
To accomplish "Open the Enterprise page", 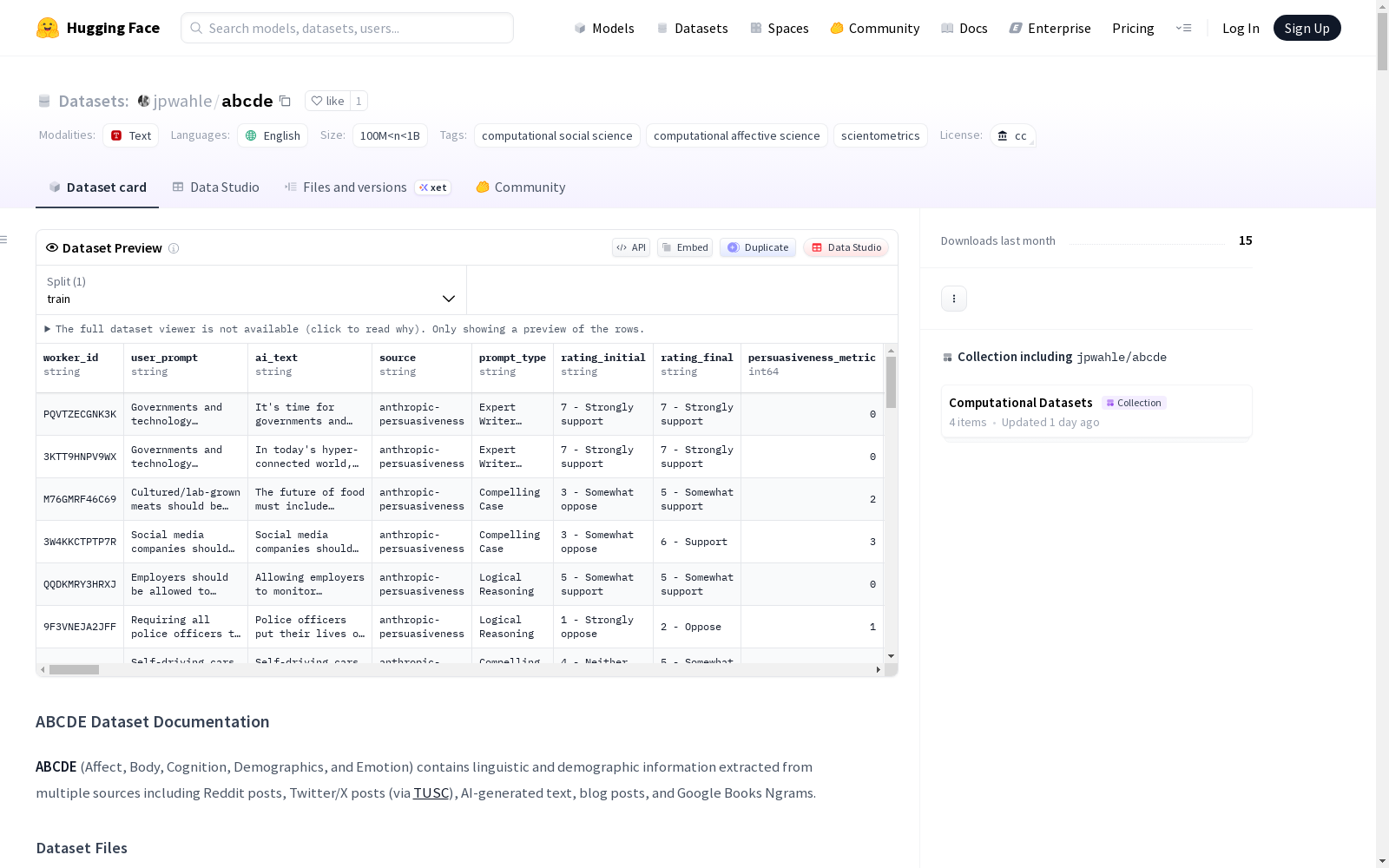I will coord(1050,28).
